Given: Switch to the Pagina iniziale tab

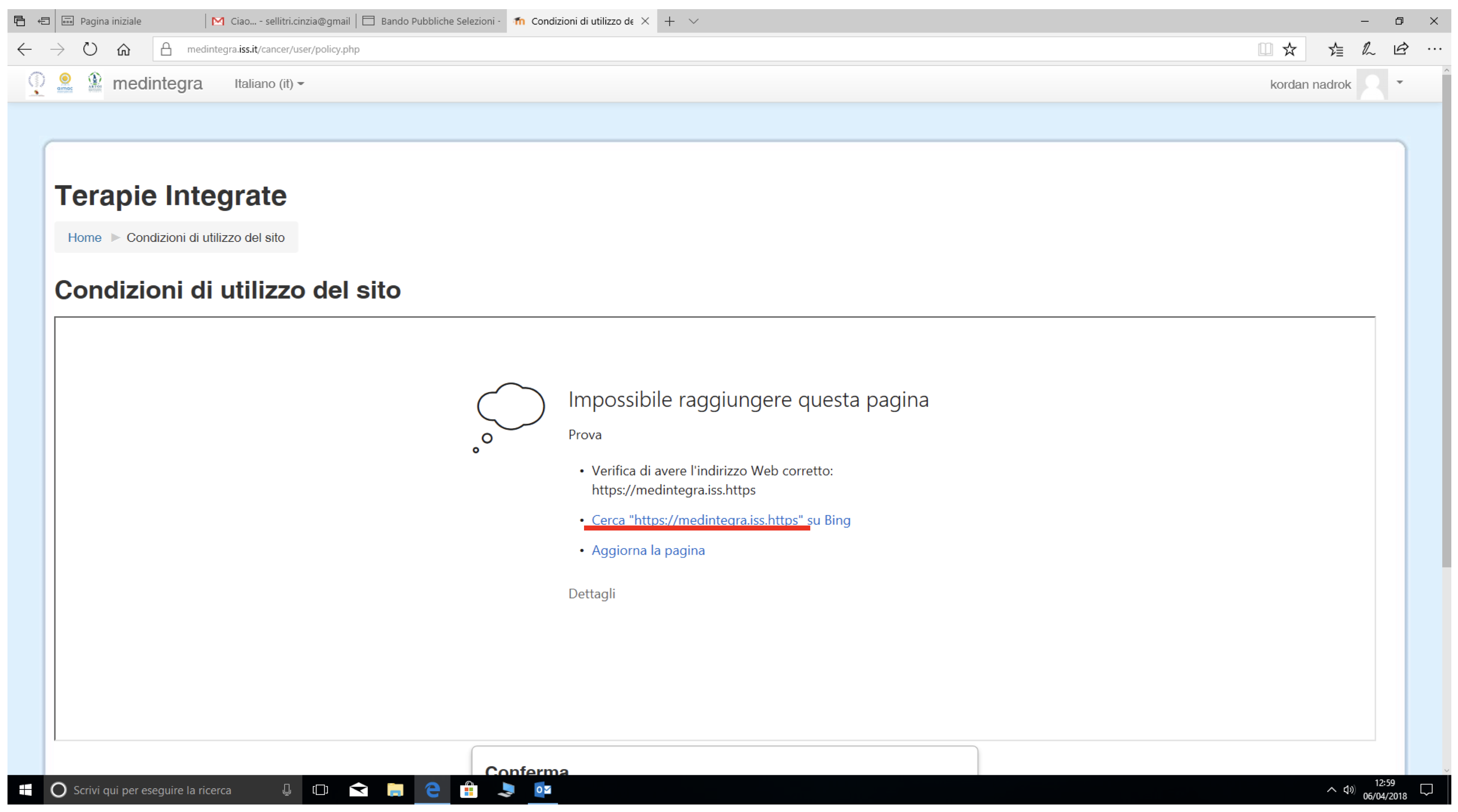Looking at the screenshot, I should [x=130, y=21].
